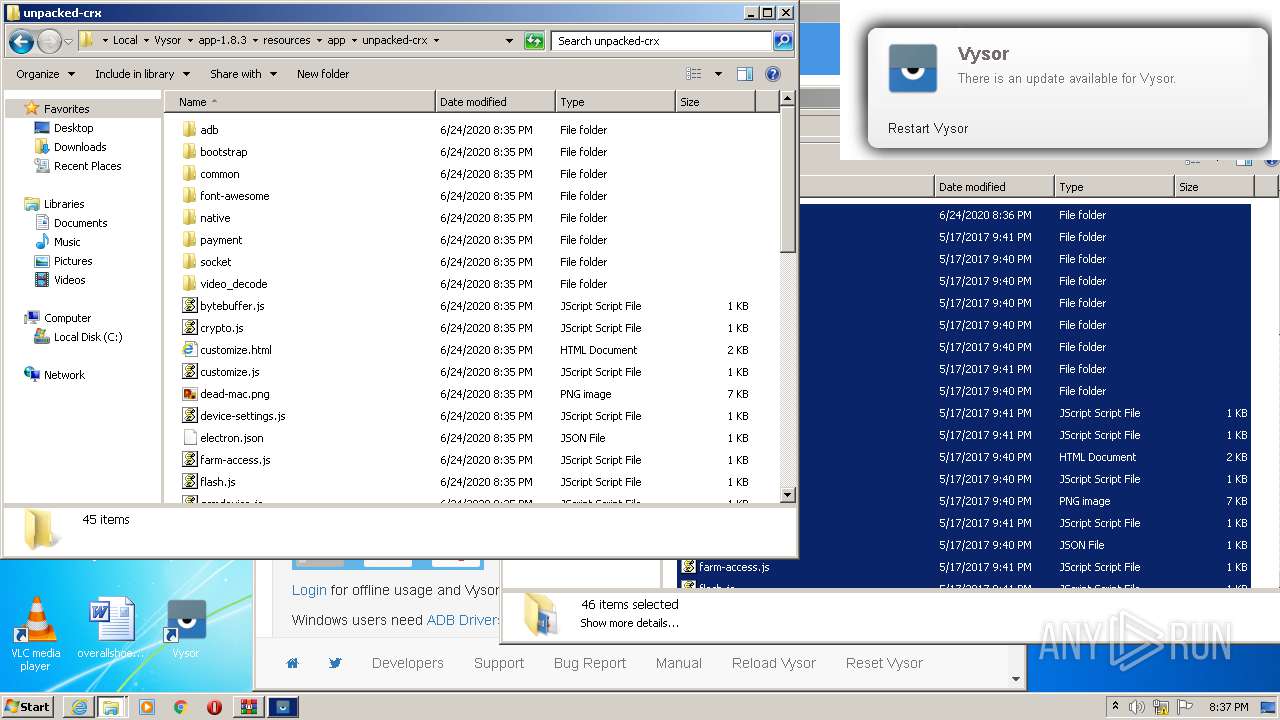Viewport: 1280px width, 720px height.
Task: Click the volume icon in system tray
Action: click(x=1137, y=707)
